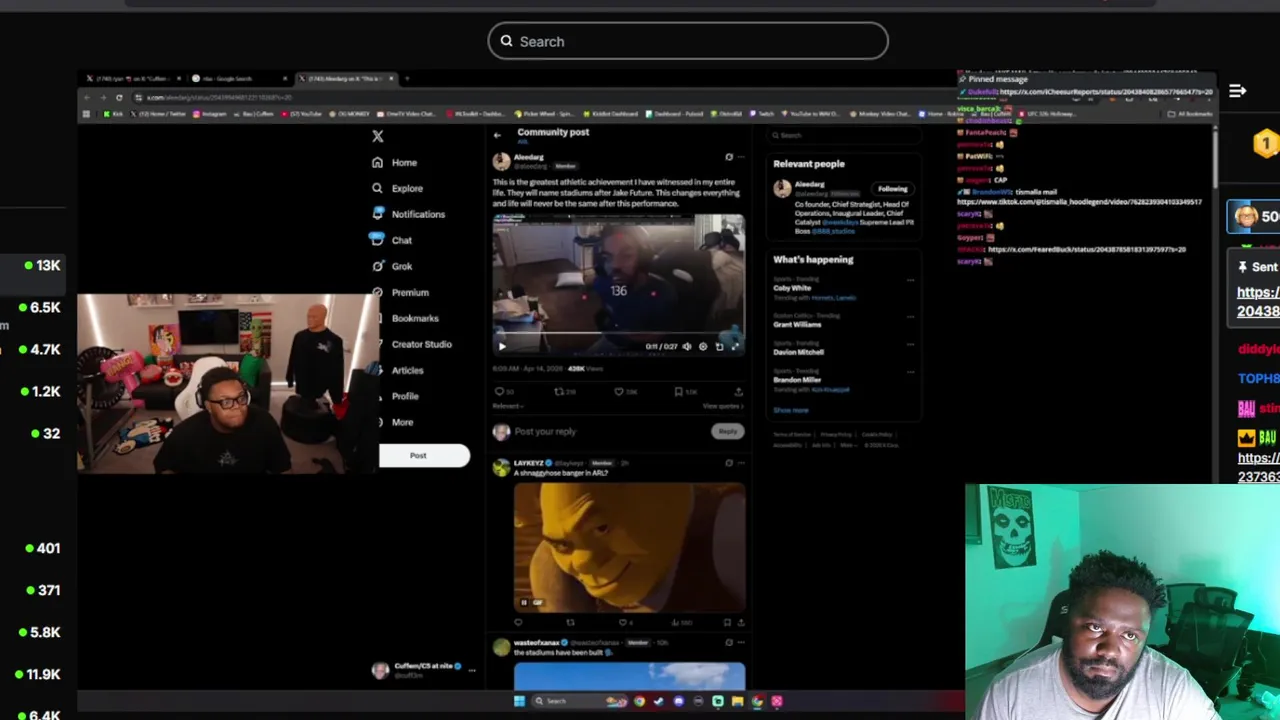Click the Reply button under the post
1280x720 pixels.
tap(728, 431)
